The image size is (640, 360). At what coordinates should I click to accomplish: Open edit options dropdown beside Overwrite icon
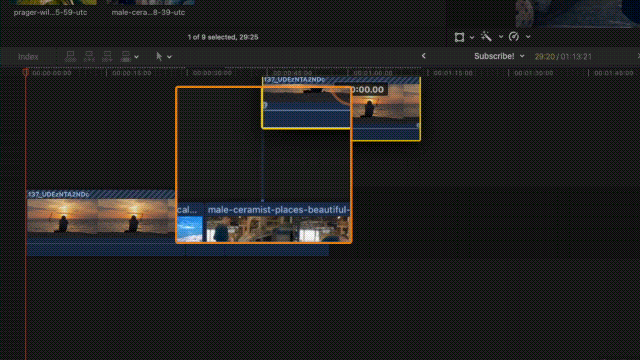coord(137,57)
